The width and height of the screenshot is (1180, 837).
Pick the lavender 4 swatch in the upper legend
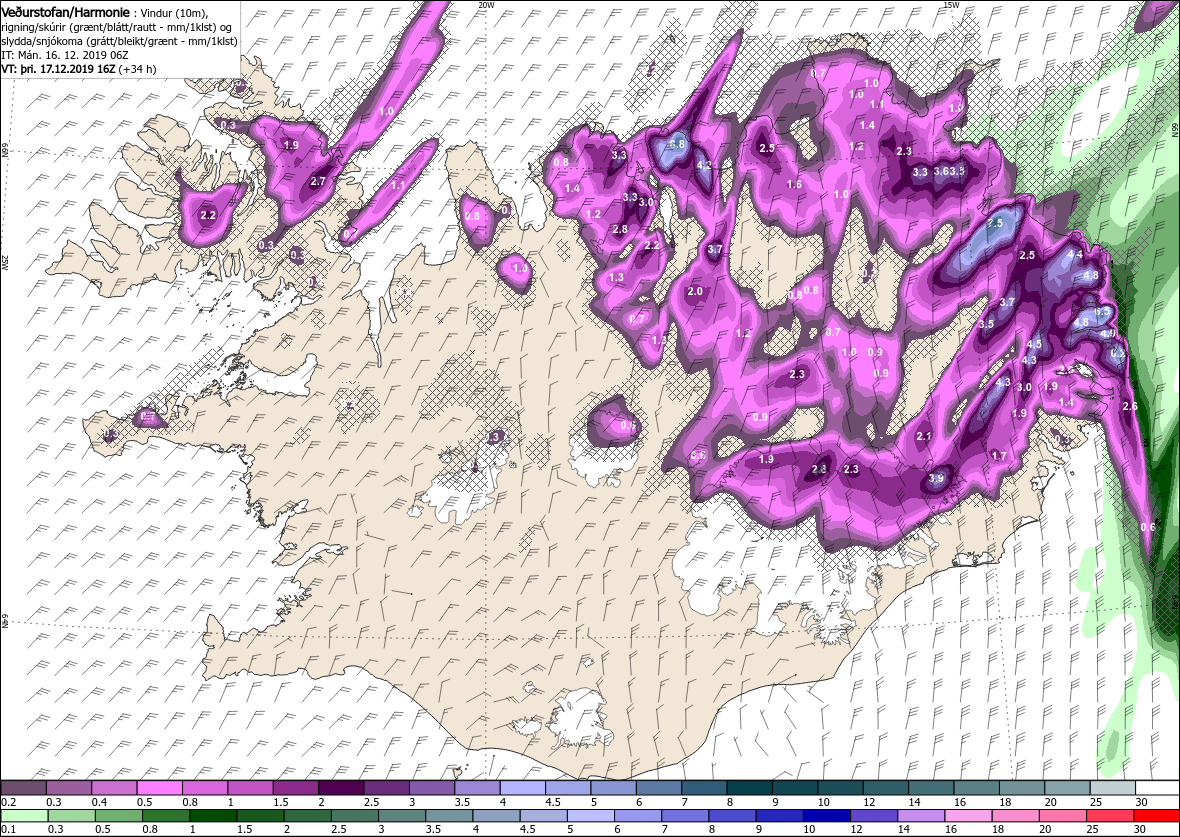(522, 788)
